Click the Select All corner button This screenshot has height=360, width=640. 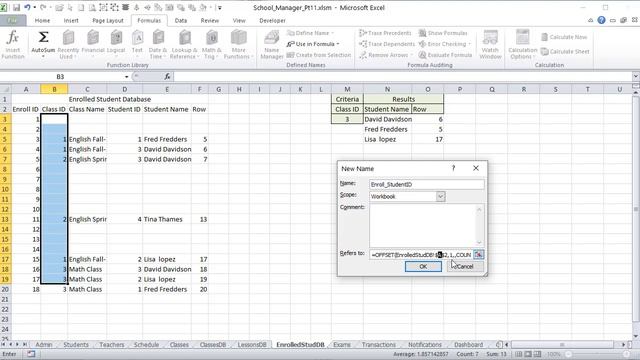click(5, 89)
